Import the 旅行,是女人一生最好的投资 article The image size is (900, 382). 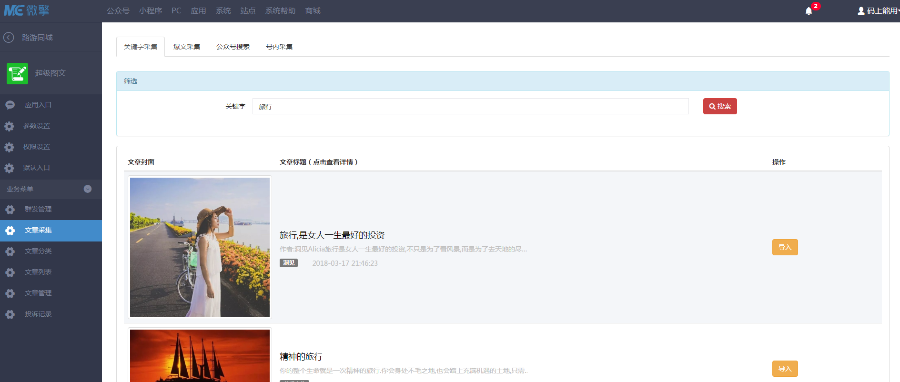click(x=785, y=247)
